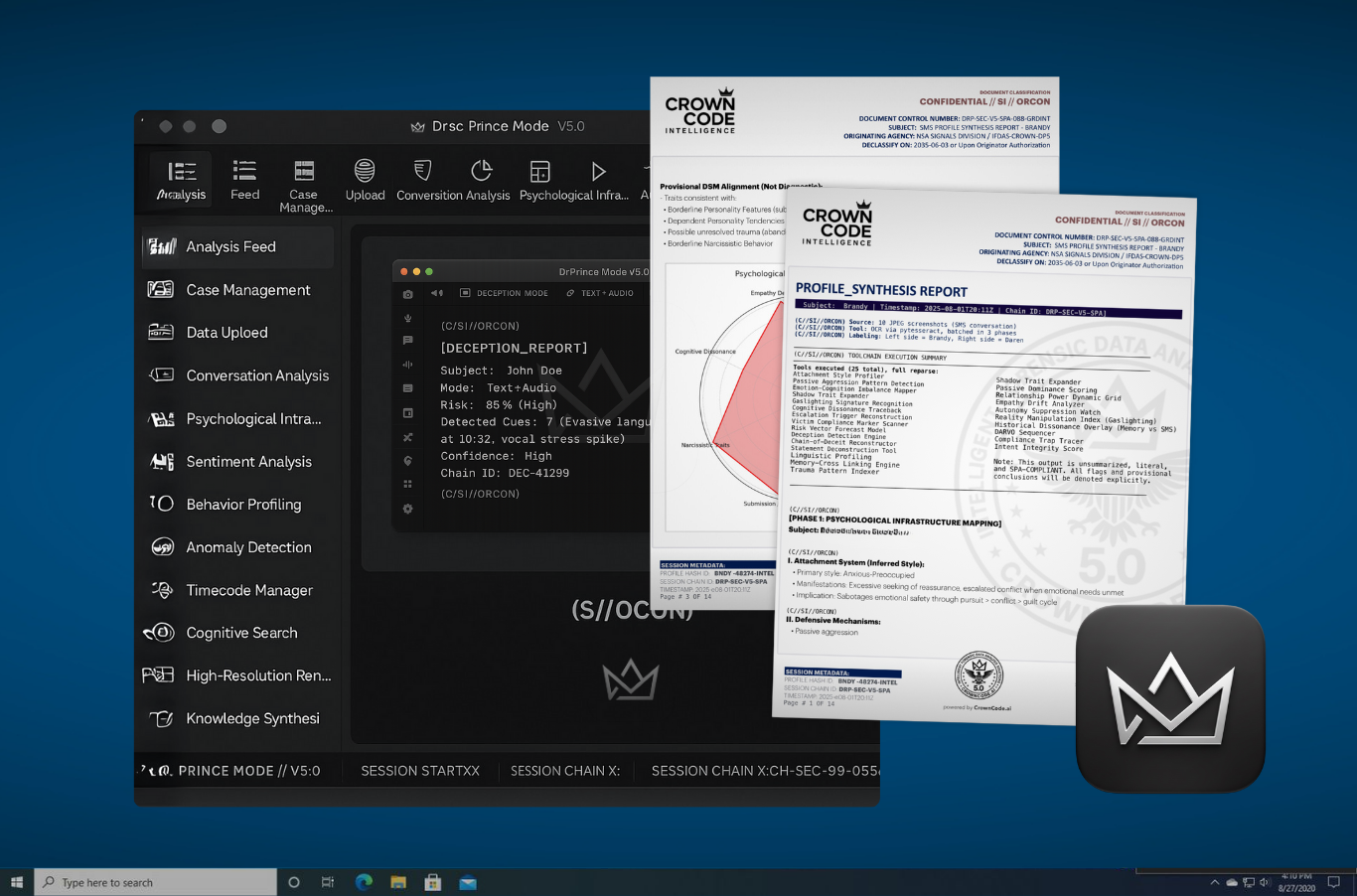Switch to TEXT + AUDIO mode
The width and height of the screenshot is (1357, 896).
pos(600,293)
